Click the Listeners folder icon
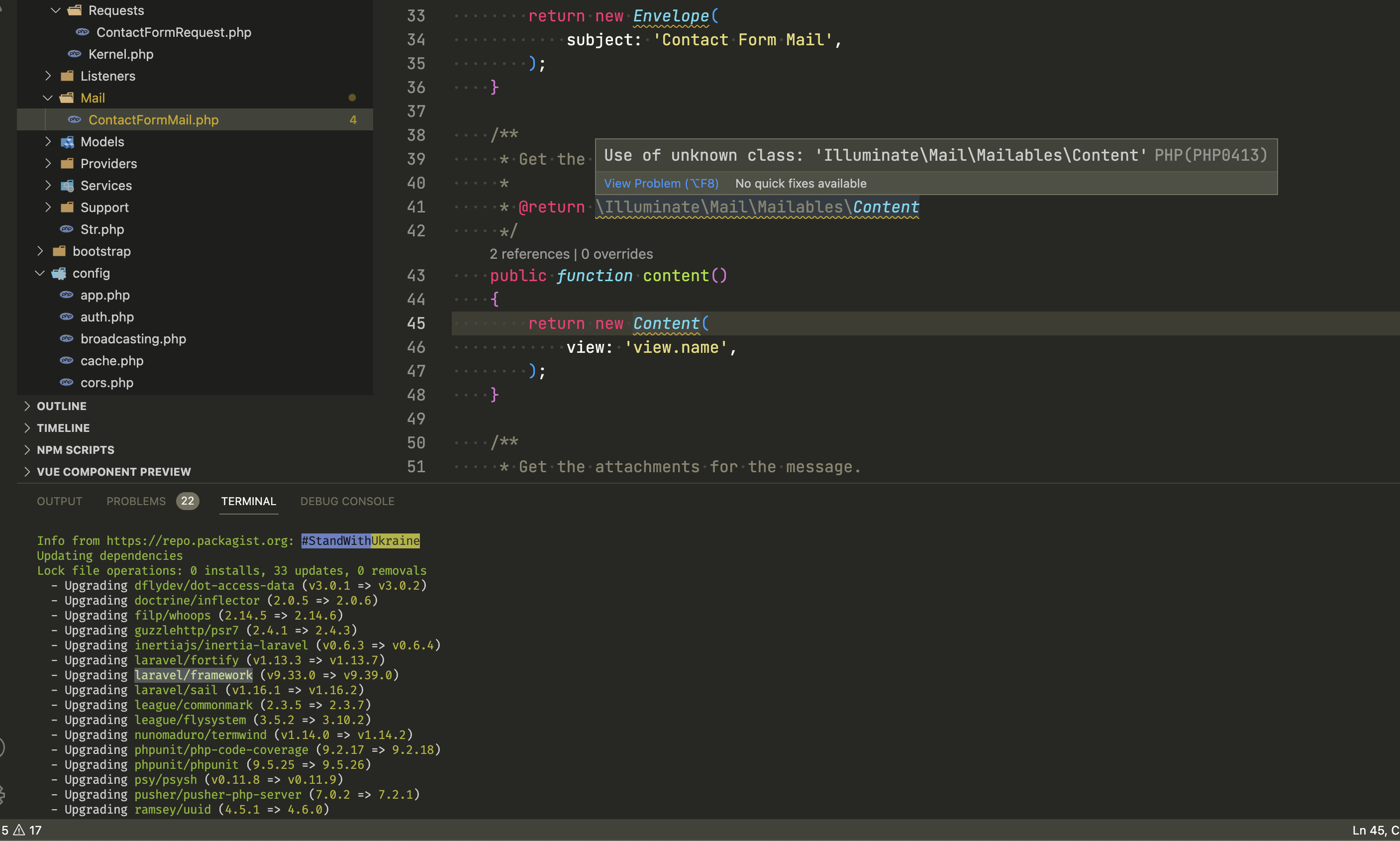Image resolution: width=1400 pixels, height=841 pixels. click(68, 76)
